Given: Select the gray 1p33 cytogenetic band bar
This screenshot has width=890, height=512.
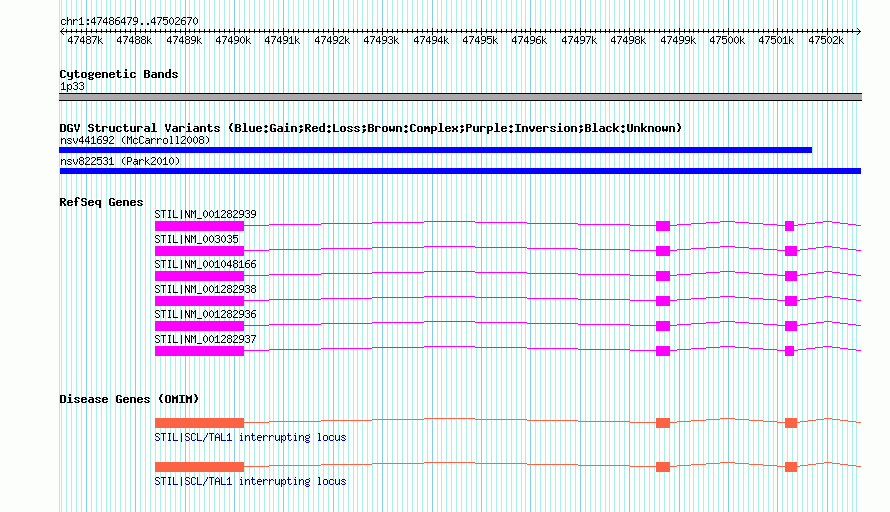Looking at the screenshot, I should pos(460,97).
